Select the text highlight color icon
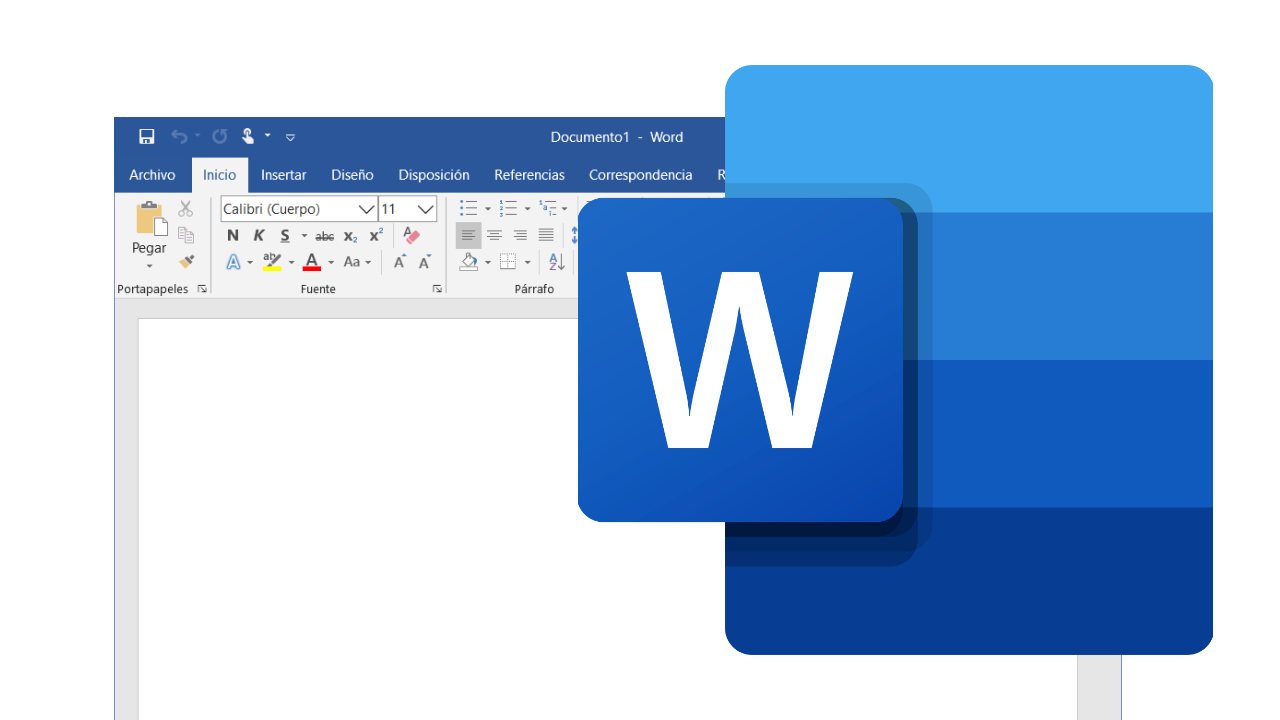 [271, 261]
